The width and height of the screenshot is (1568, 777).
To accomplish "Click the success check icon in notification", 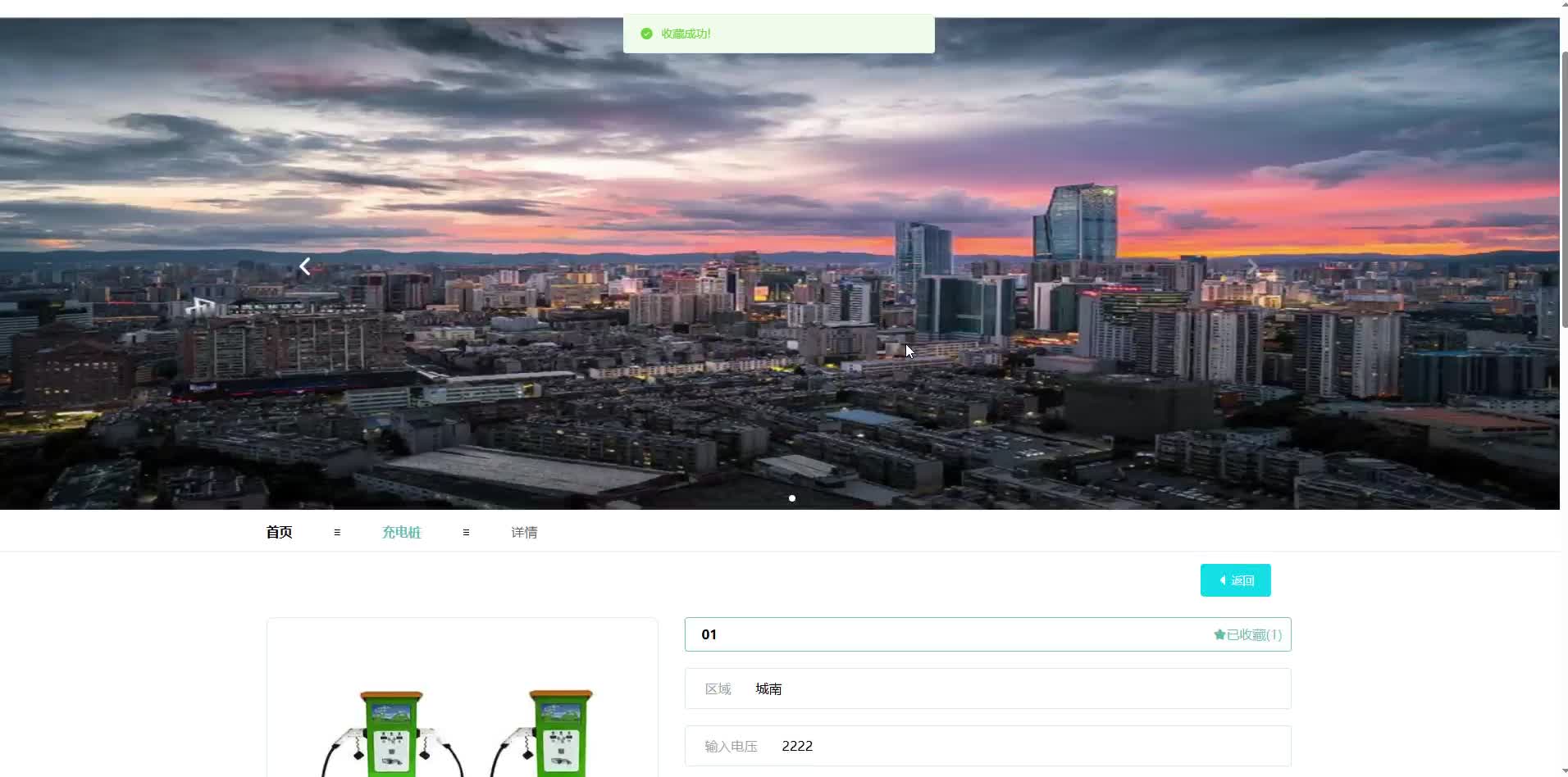I will point(646,34).
